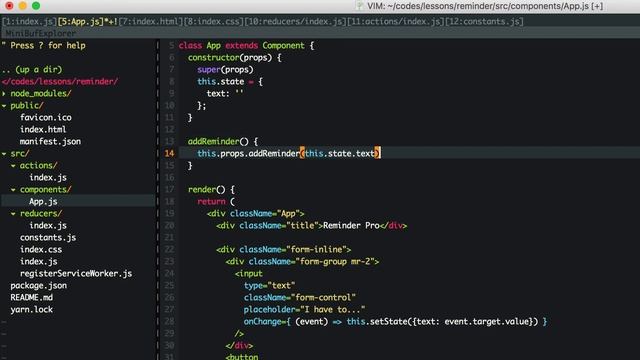This screenshot has height=360, width=640.
Task: Click placeholder="I have to..." line
Action: [304, 309]
